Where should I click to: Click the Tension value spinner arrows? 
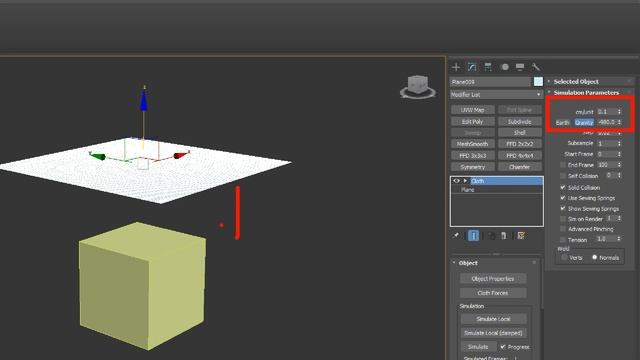coord(619,239)
